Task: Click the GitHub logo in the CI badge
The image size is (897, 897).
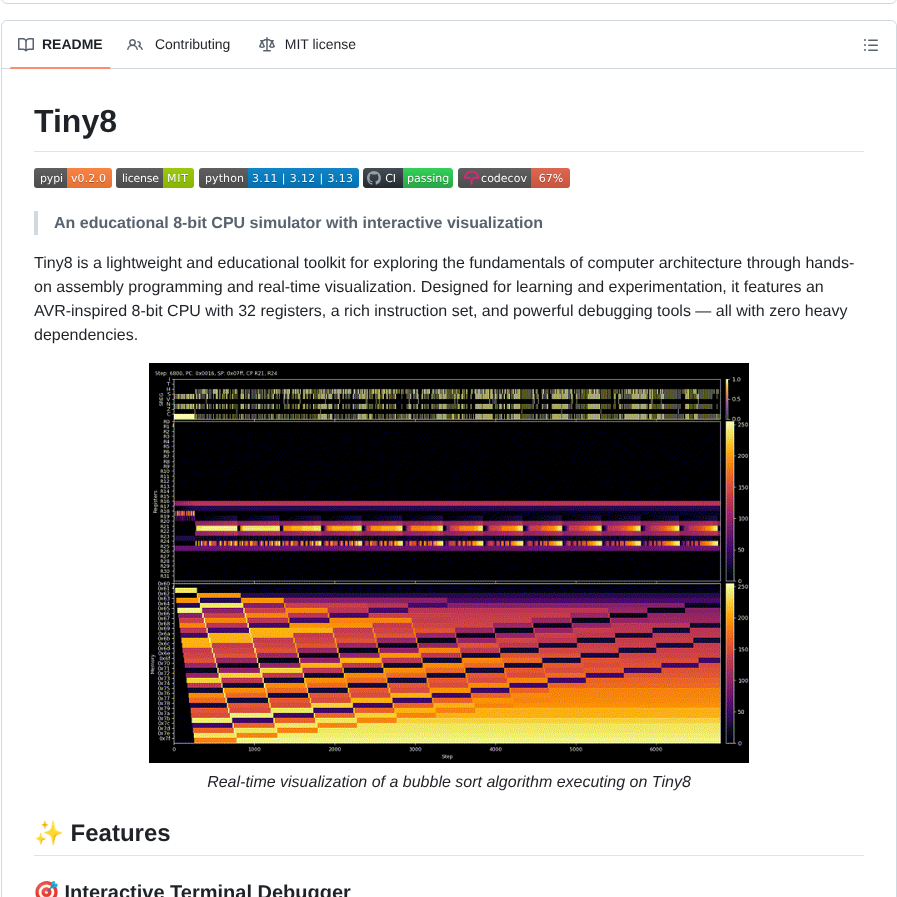Action: [x=374, y=178]
